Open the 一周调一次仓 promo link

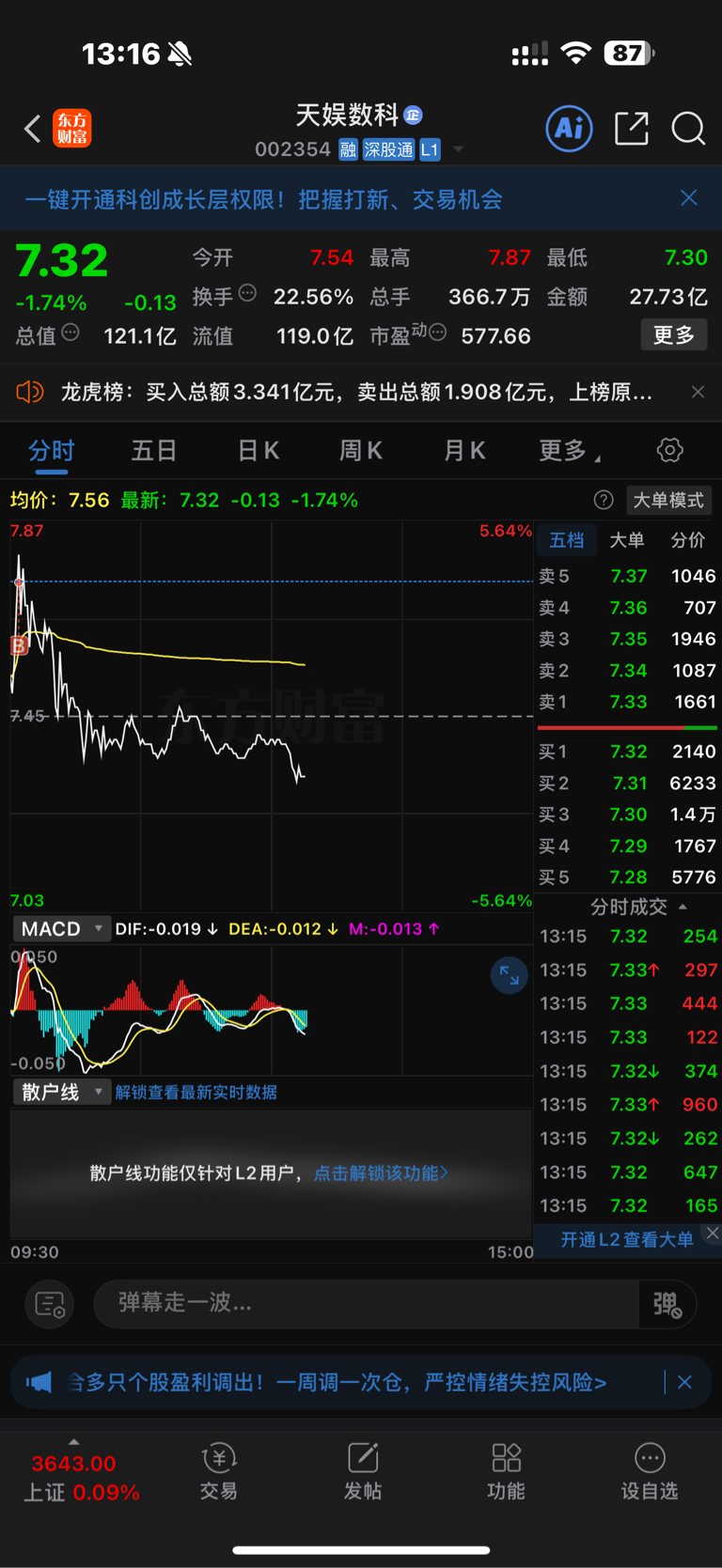pos(337,1382)
